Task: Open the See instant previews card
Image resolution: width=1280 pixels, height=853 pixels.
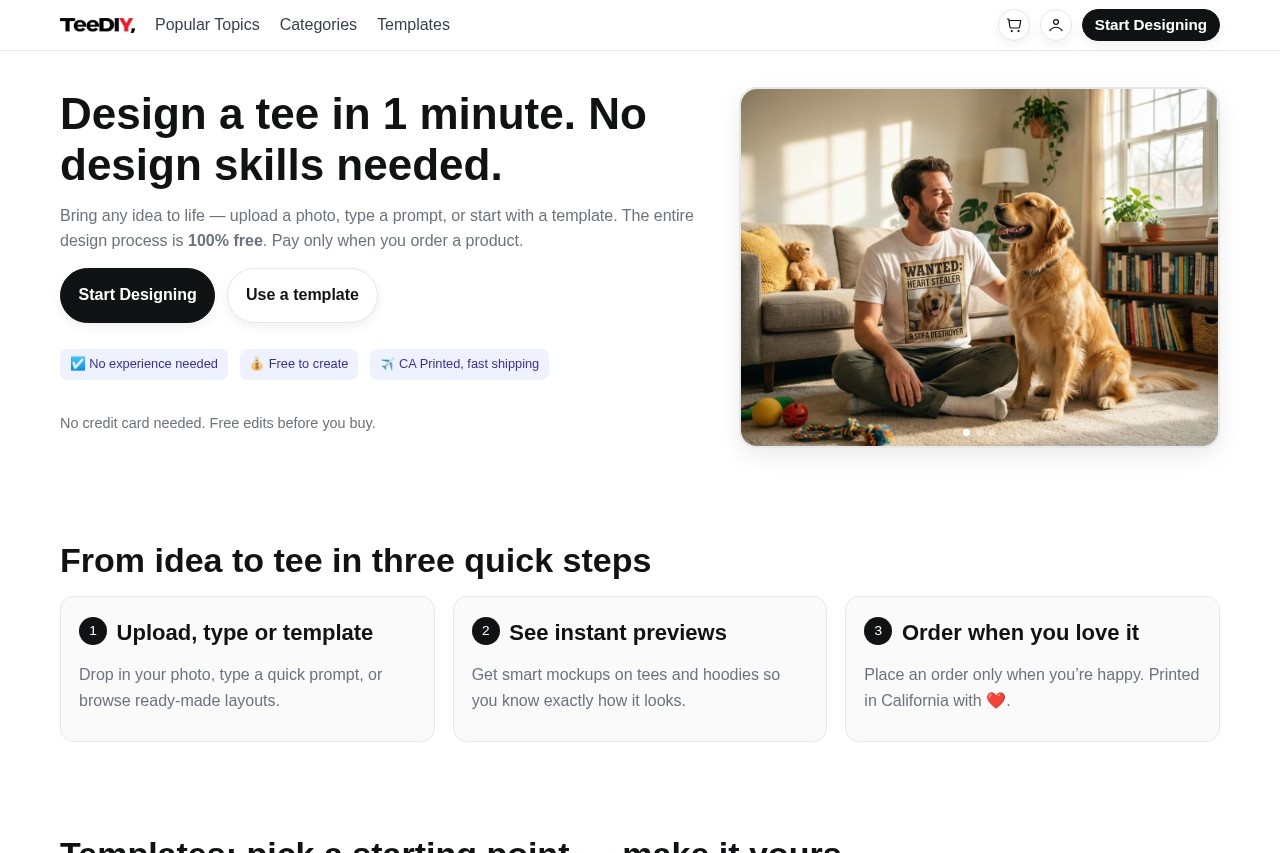Action: click(639, 669)
